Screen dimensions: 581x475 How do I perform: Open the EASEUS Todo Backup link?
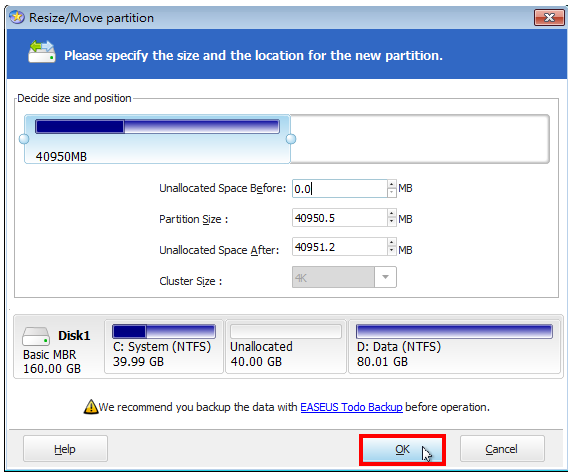[x=351, y=407]
